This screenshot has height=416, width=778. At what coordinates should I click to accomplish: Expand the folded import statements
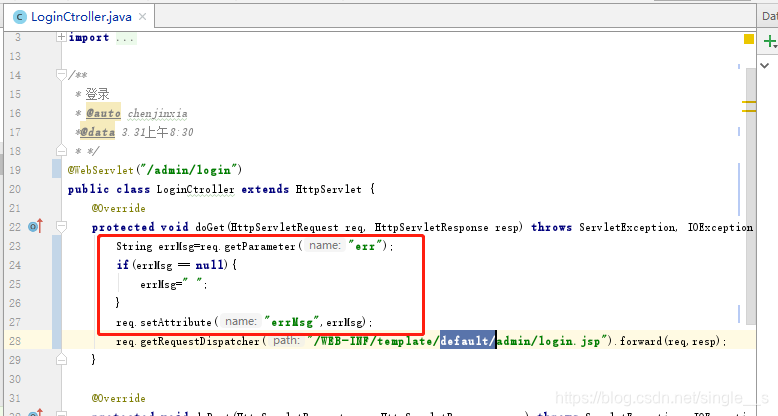pyautogui.click(x=61, y=37)
